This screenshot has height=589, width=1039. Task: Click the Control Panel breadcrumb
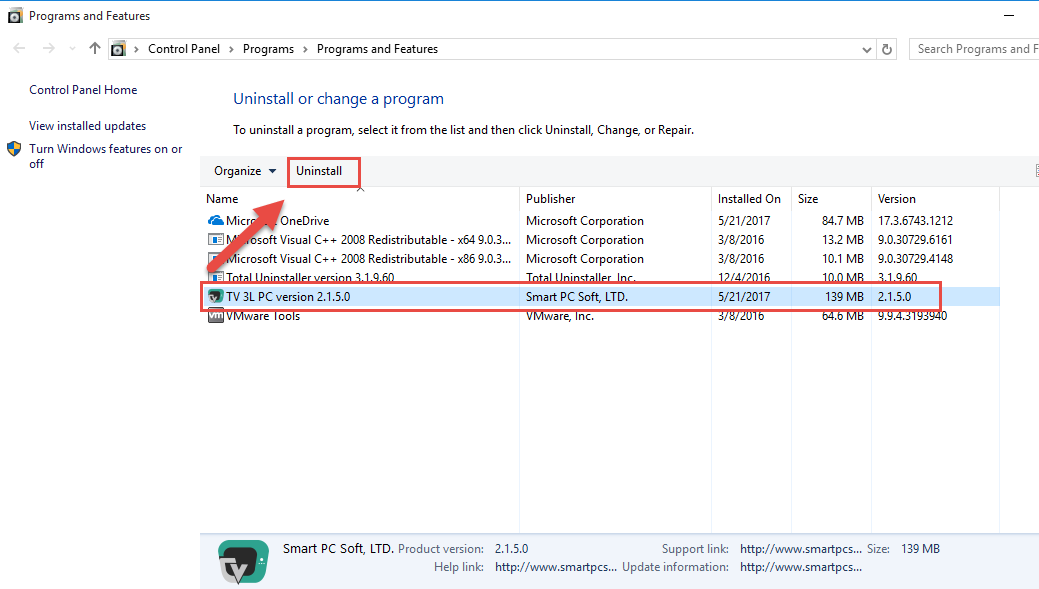point(184,49)
